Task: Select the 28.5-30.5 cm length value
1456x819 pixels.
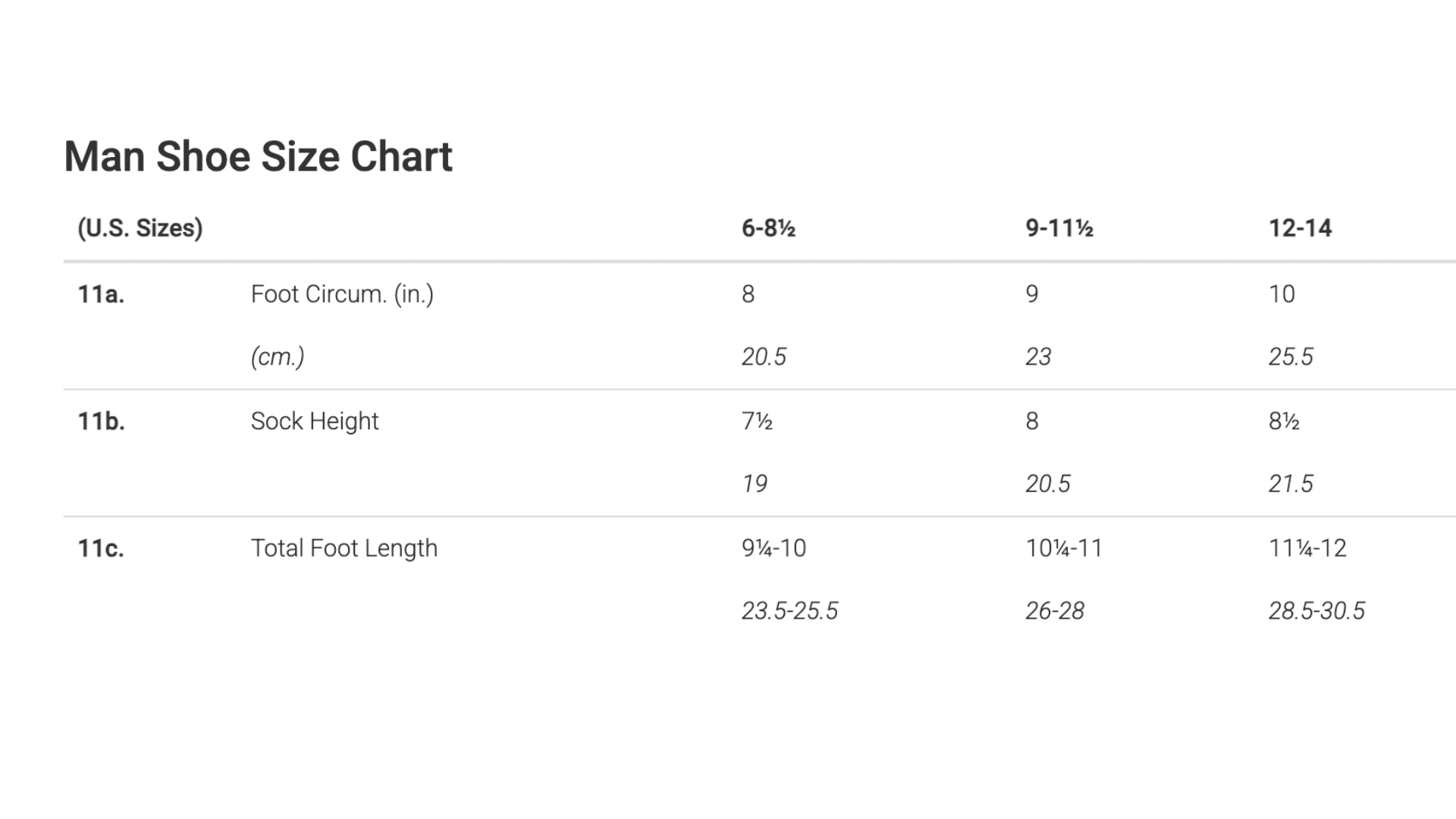Action: (x=1316, y=611)
